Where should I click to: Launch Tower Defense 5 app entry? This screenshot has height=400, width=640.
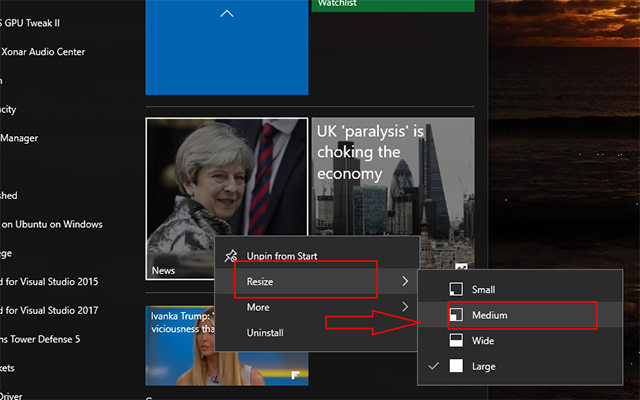click(40, 339)
